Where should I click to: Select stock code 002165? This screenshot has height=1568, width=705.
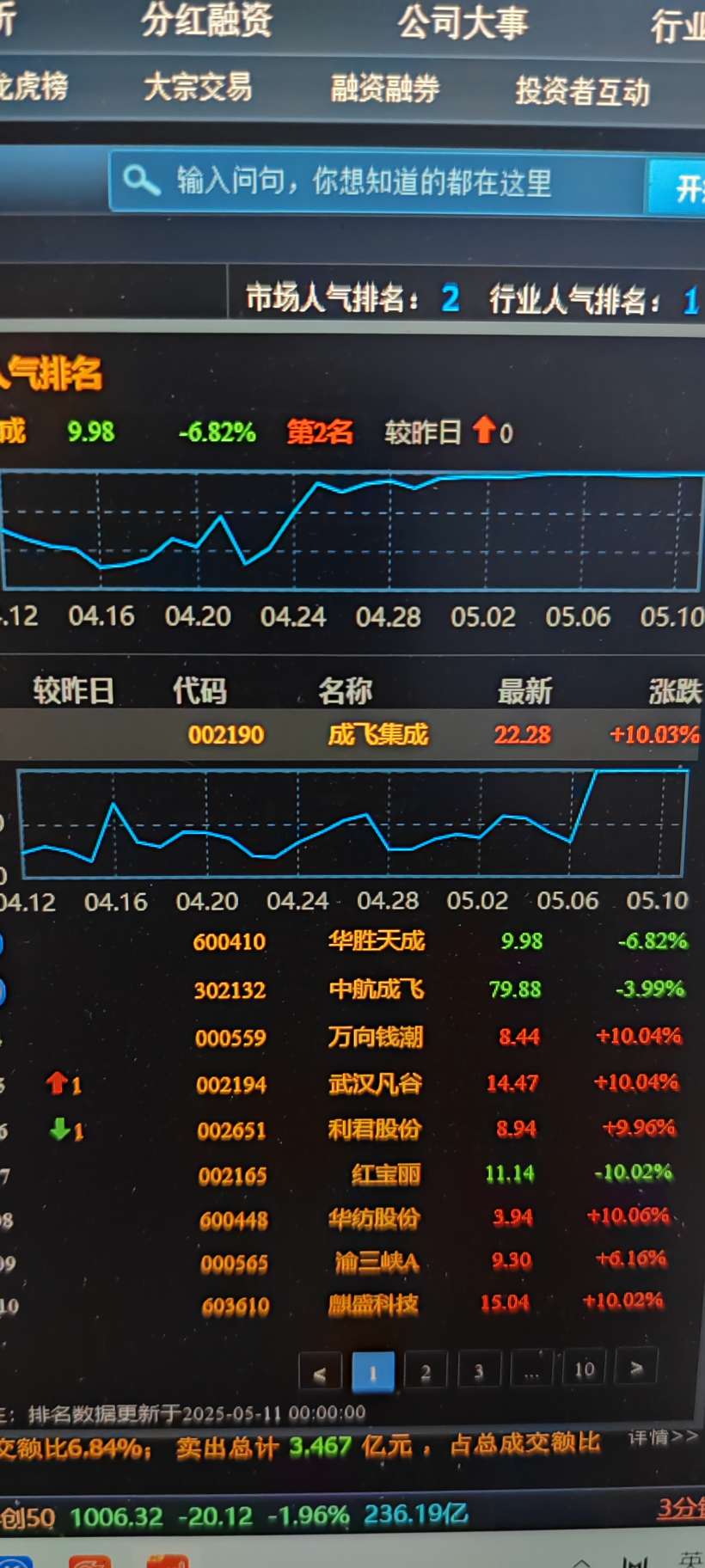pos(233,1176)
